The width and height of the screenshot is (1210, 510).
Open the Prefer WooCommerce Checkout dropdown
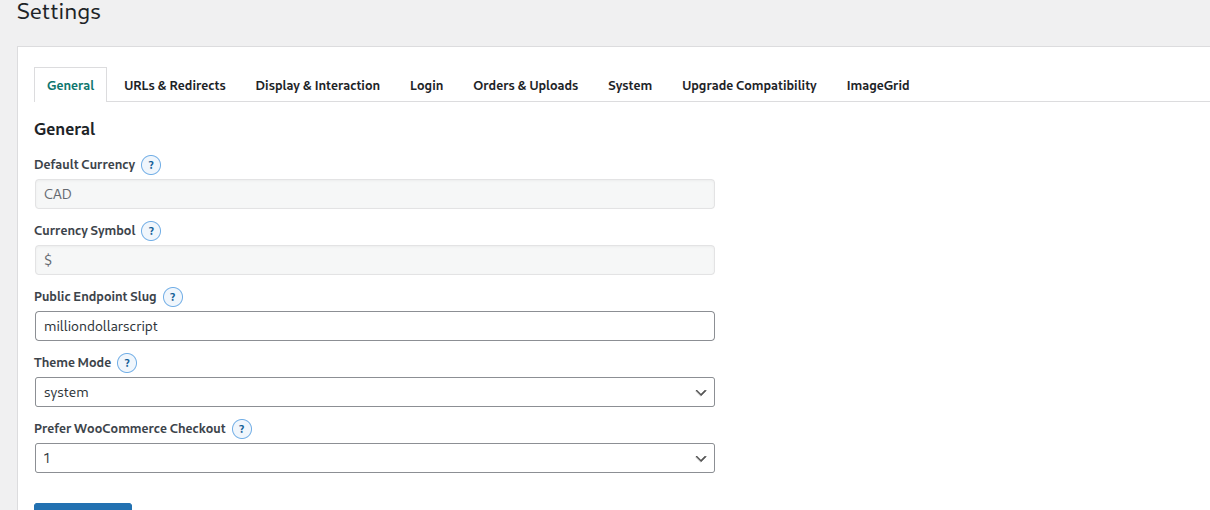(374, 459)
